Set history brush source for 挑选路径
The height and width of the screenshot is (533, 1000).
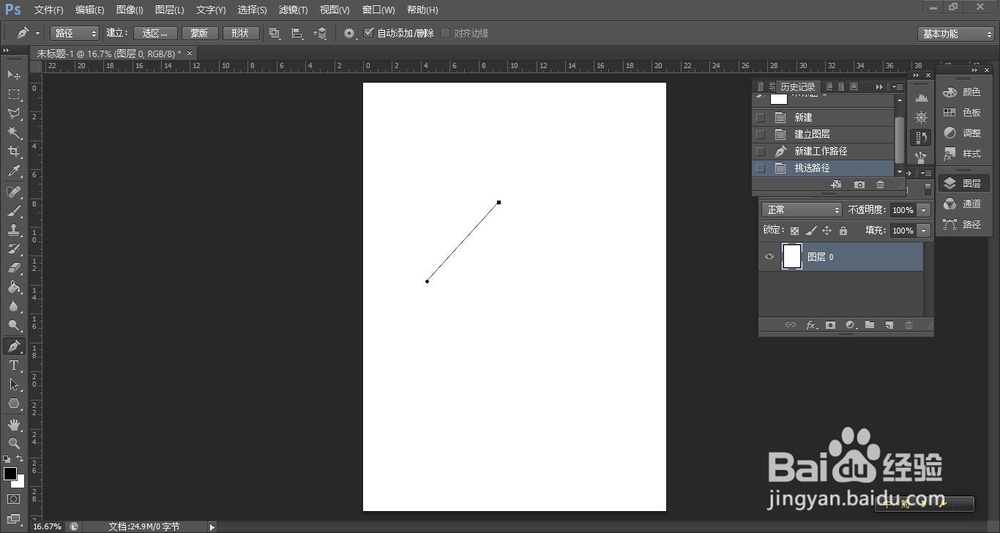coord(760,168)
